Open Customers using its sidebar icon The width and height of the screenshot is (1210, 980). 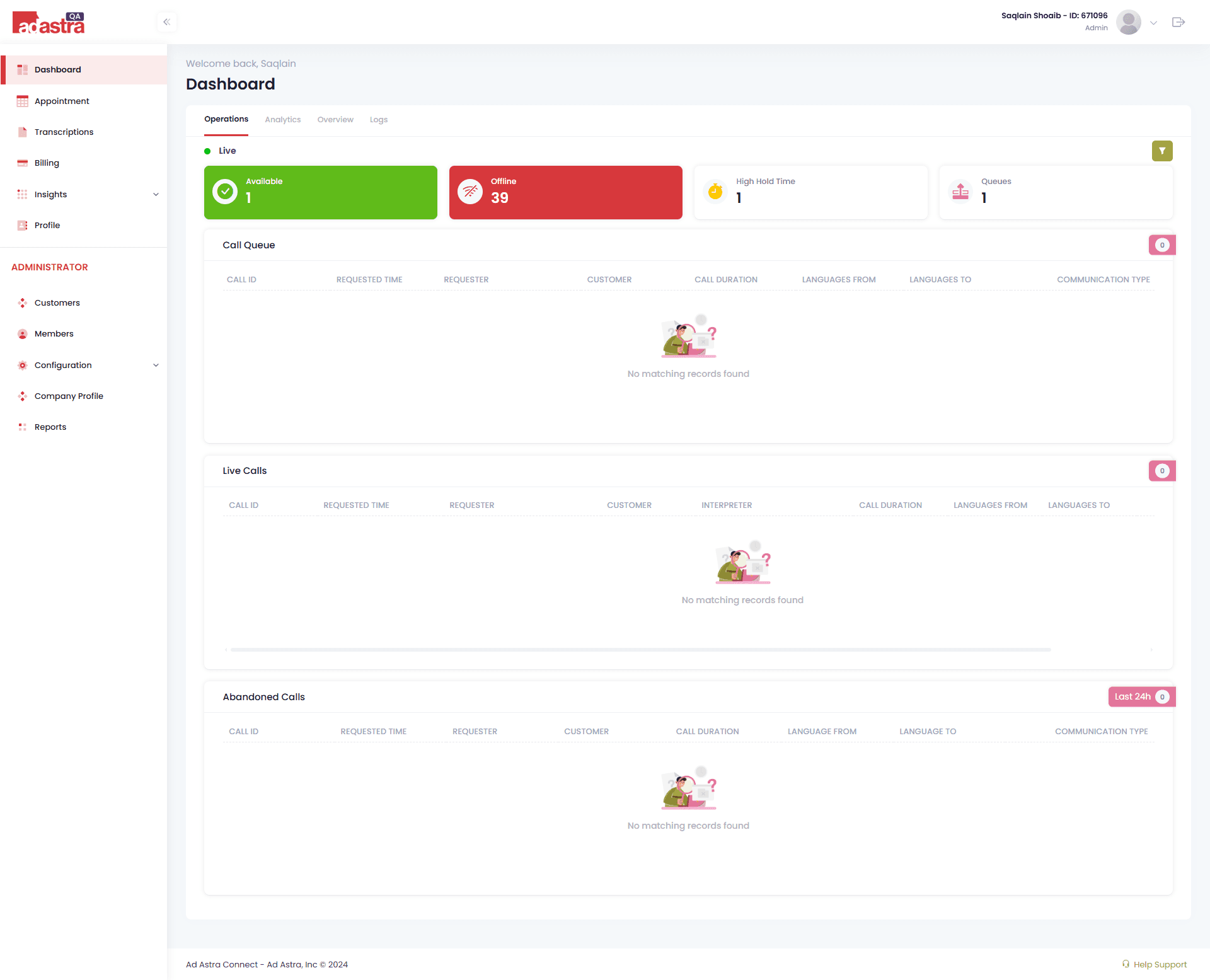[x=23, y=303]
